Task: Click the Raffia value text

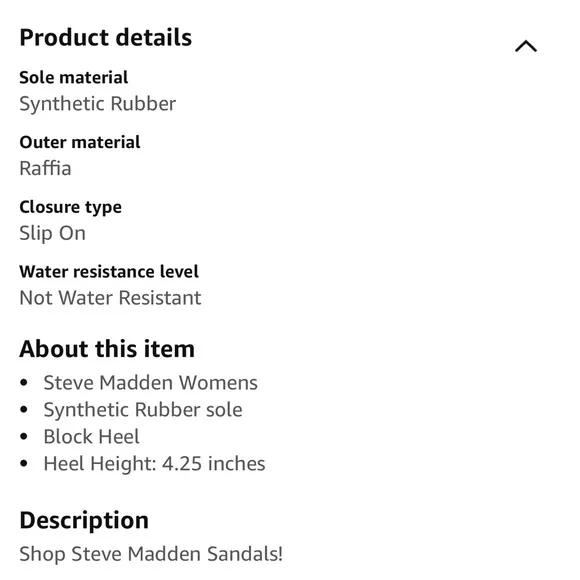Action: (x=45, y=168)
